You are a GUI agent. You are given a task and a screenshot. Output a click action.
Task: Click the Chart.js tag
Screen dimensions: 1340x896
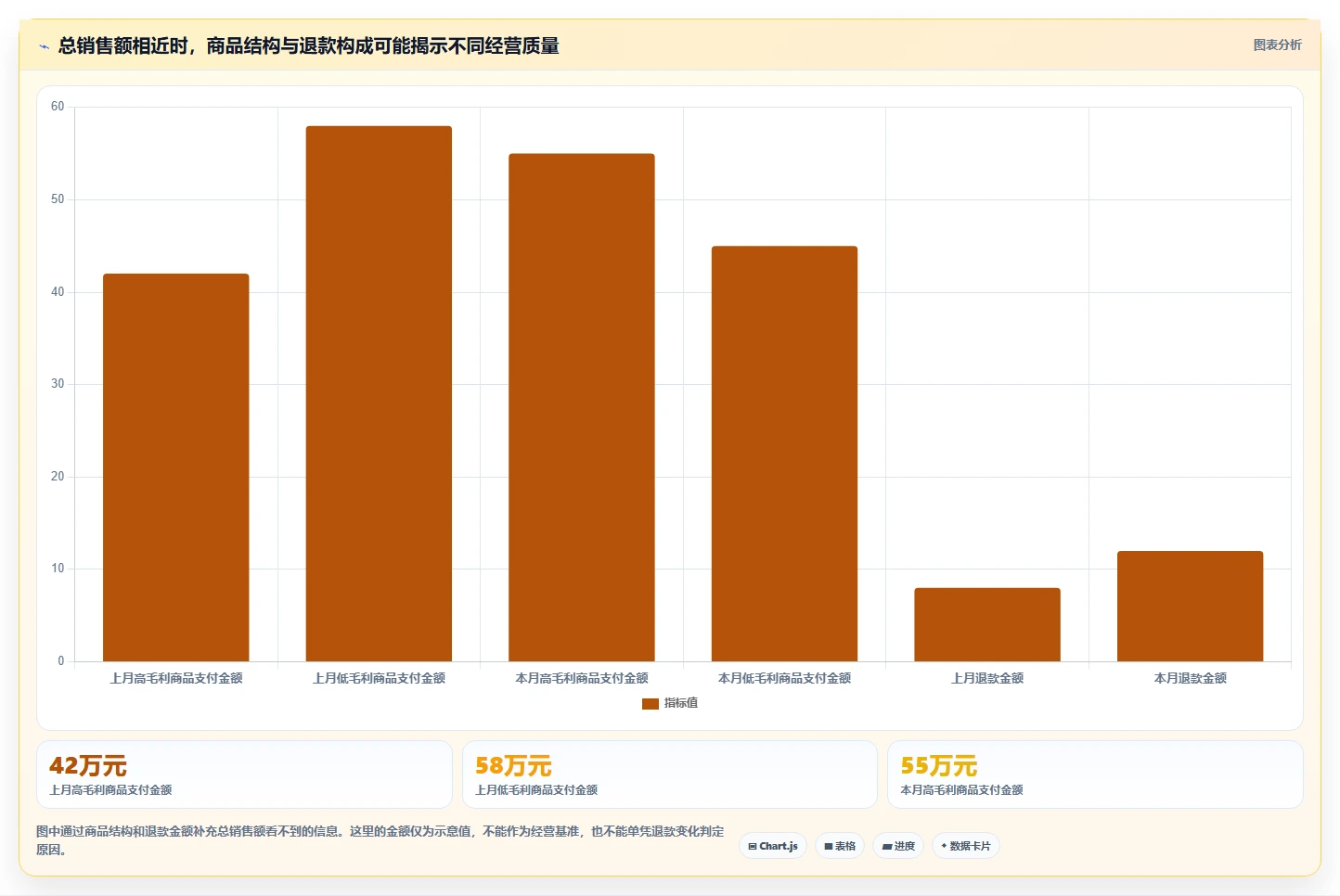(773, 846)
